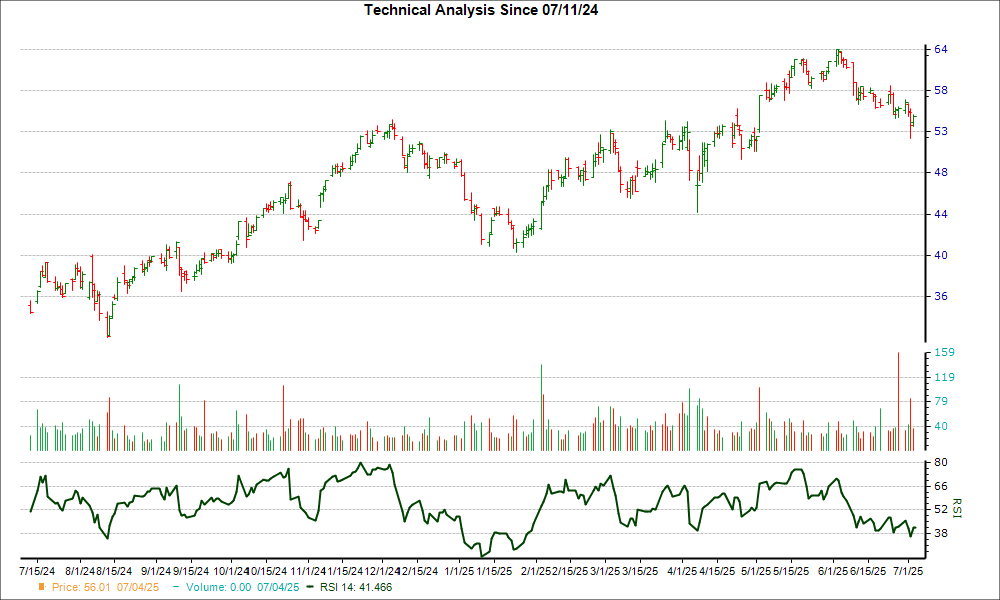The image size is (1000, 600).
Task: Click the 7/1/25 date label
Action: click(907, 571)
